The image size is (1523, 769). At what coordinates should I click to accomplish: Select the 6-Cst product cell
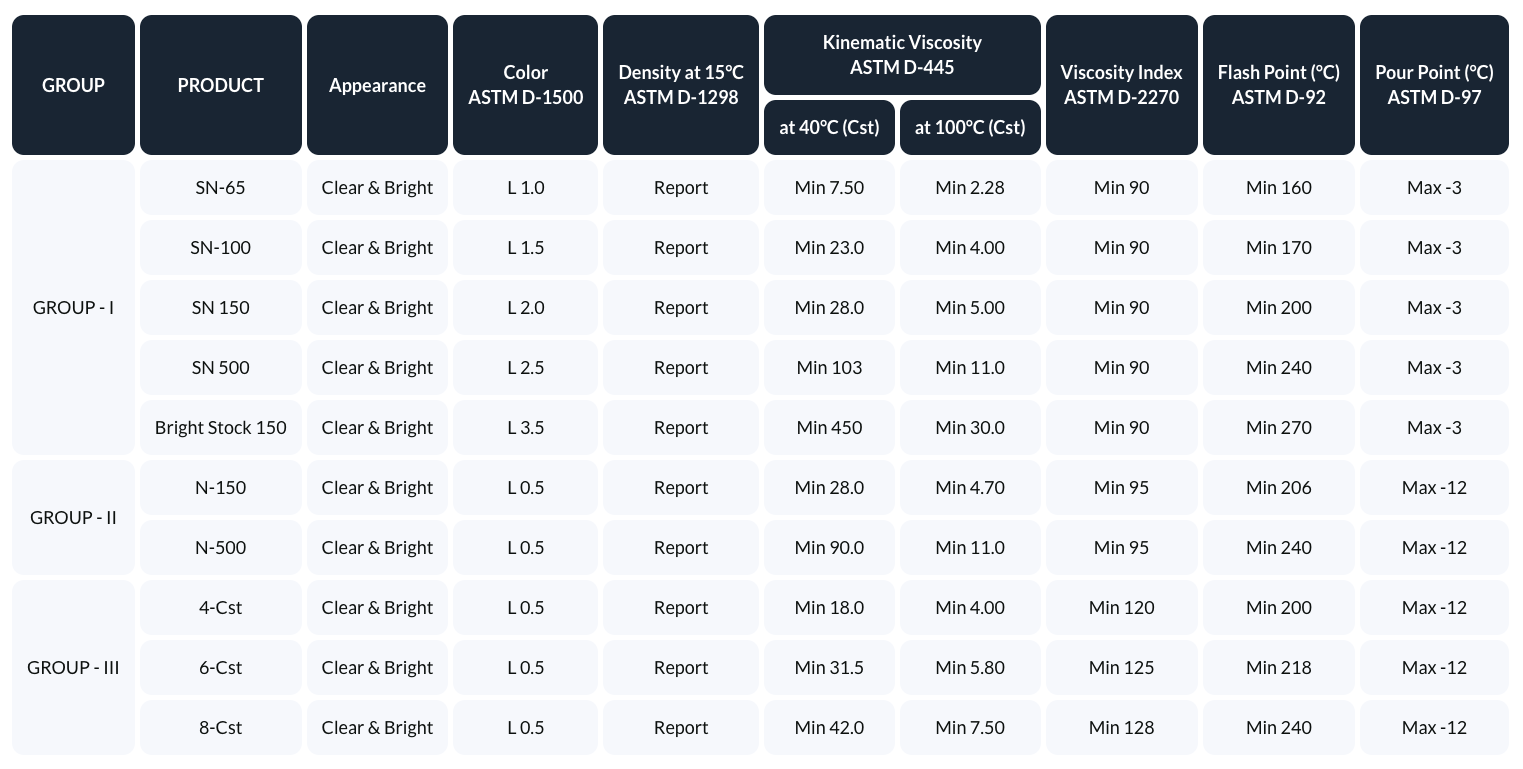(x=220, y=667)
